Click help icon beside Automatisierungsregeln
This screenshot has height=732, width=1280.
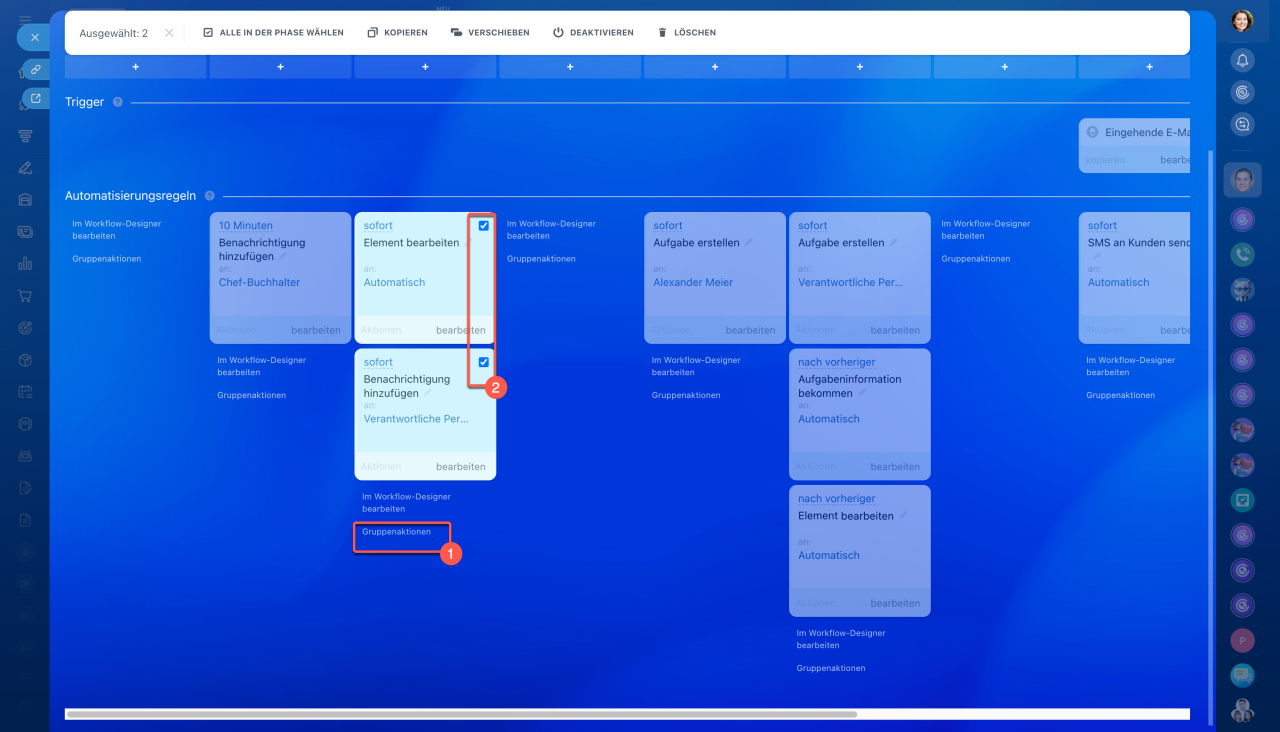(x=210, y=196)
